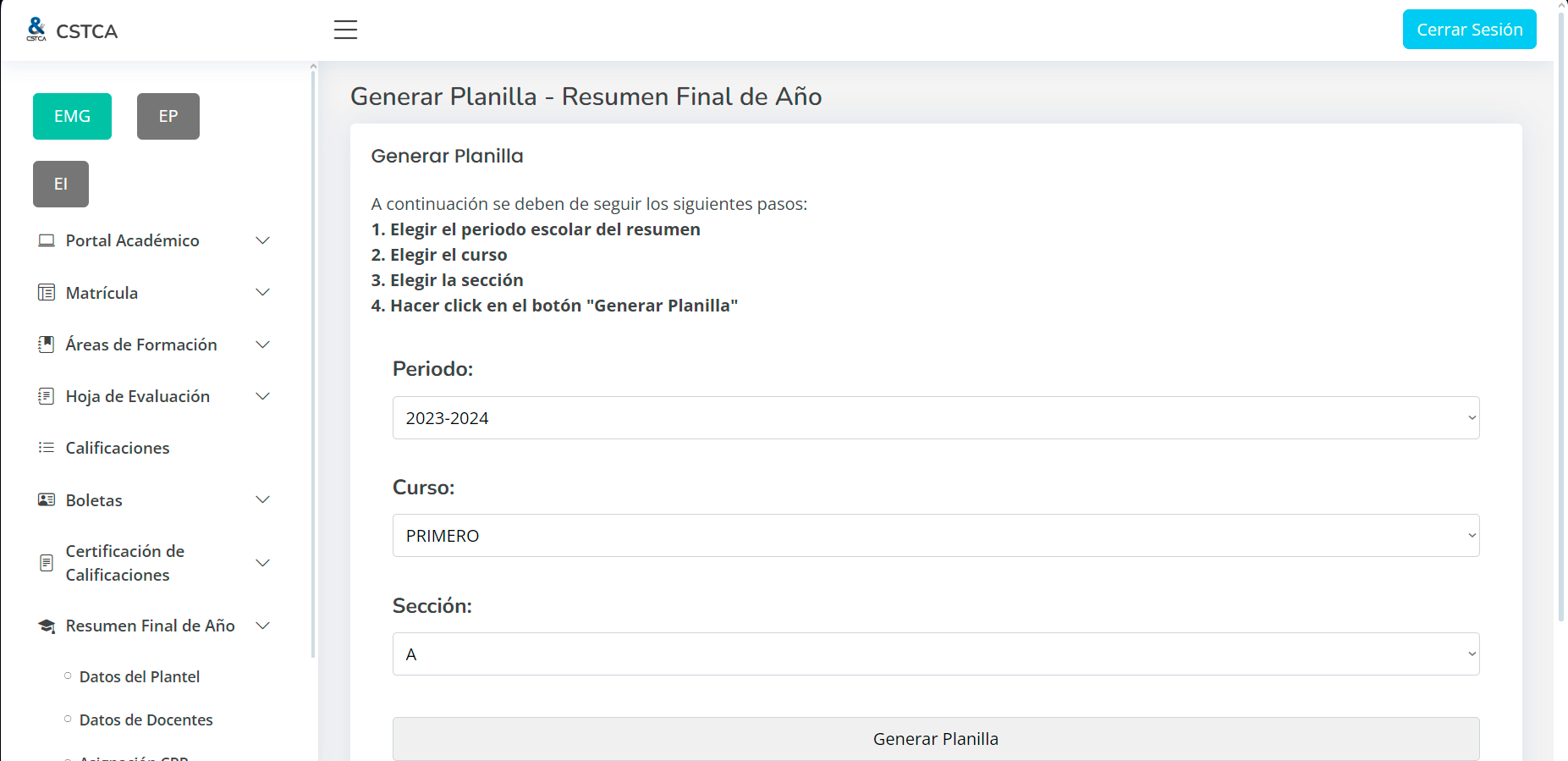Open the Periodo dropdown showing 2023-2024
Image resolution: width=1568 pixels, height=761 pixels.
click(935, 418)
